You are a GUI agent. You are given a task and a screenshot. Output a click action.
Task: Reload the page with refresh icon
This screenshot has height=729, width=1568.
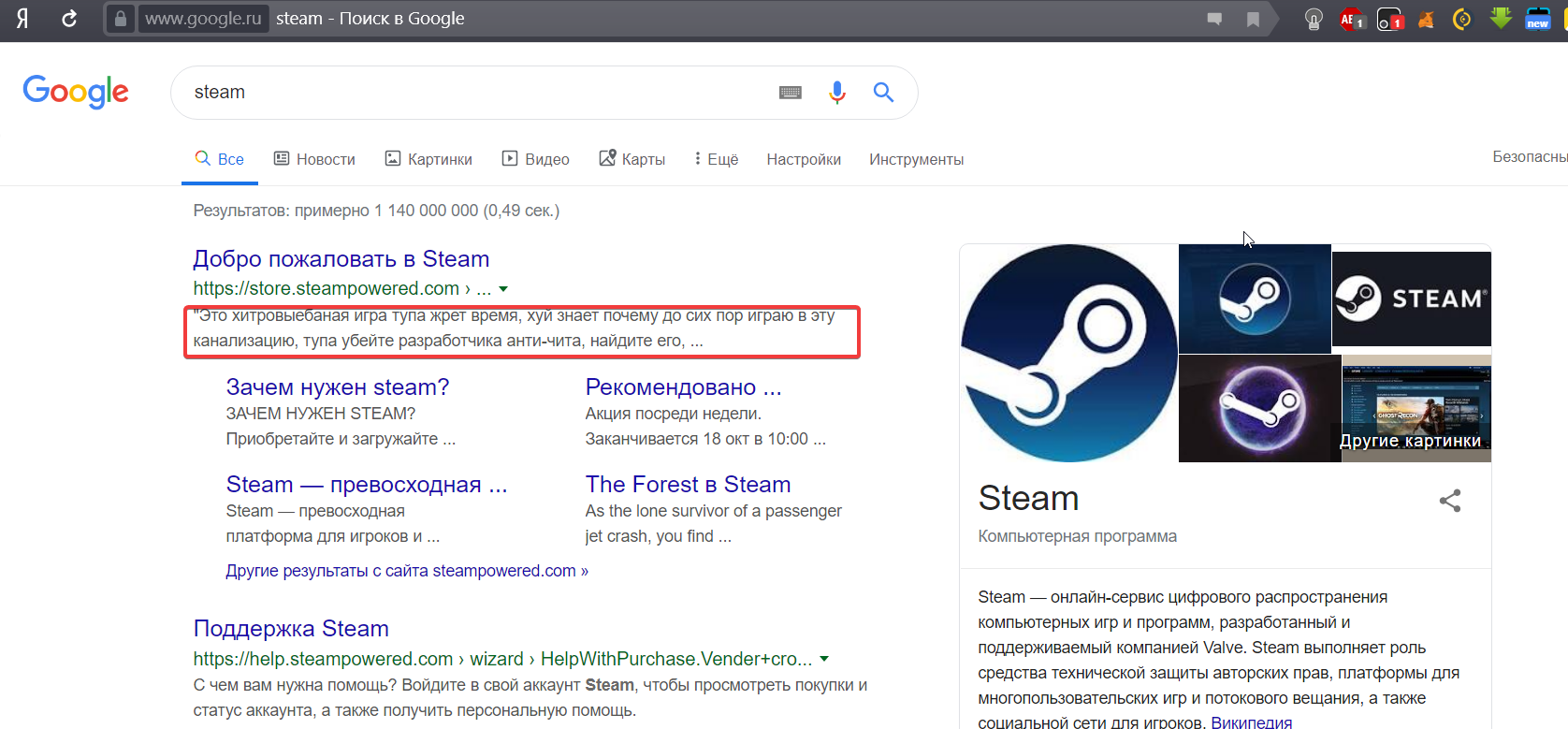point(69,19)
